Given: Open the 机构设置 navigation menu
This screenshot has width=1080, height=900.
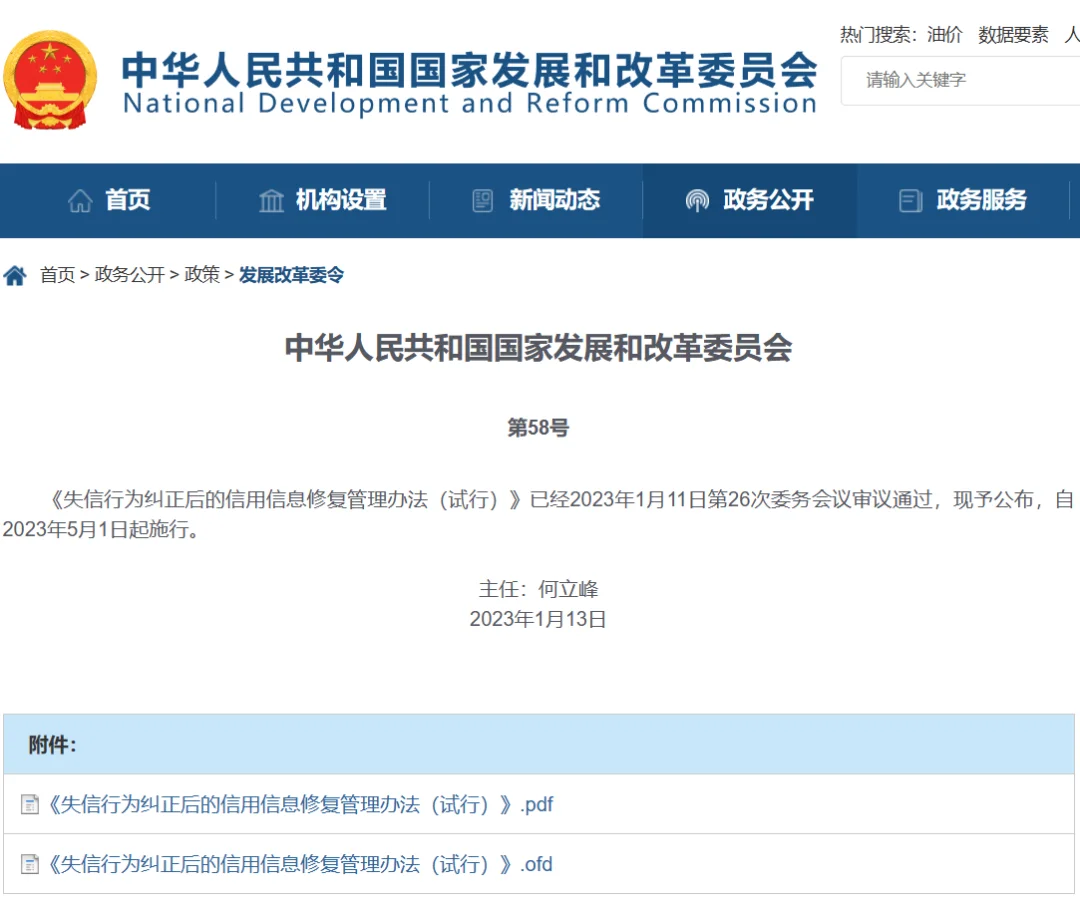Looking at the screenshot, I should (322, 200).
